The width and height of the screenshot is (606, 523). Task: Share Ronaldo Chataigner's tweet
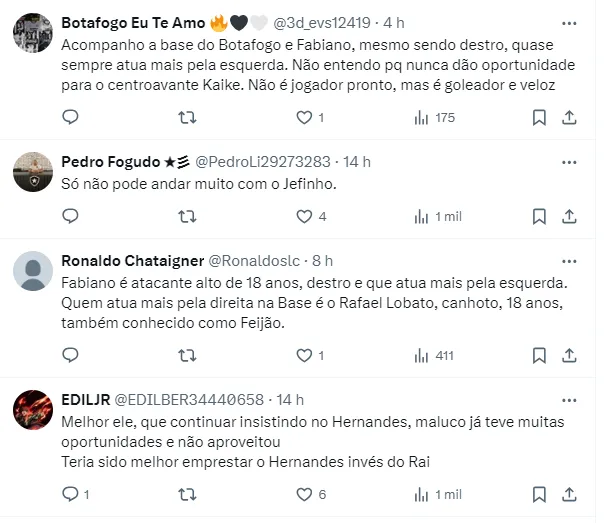pos(569,355)
